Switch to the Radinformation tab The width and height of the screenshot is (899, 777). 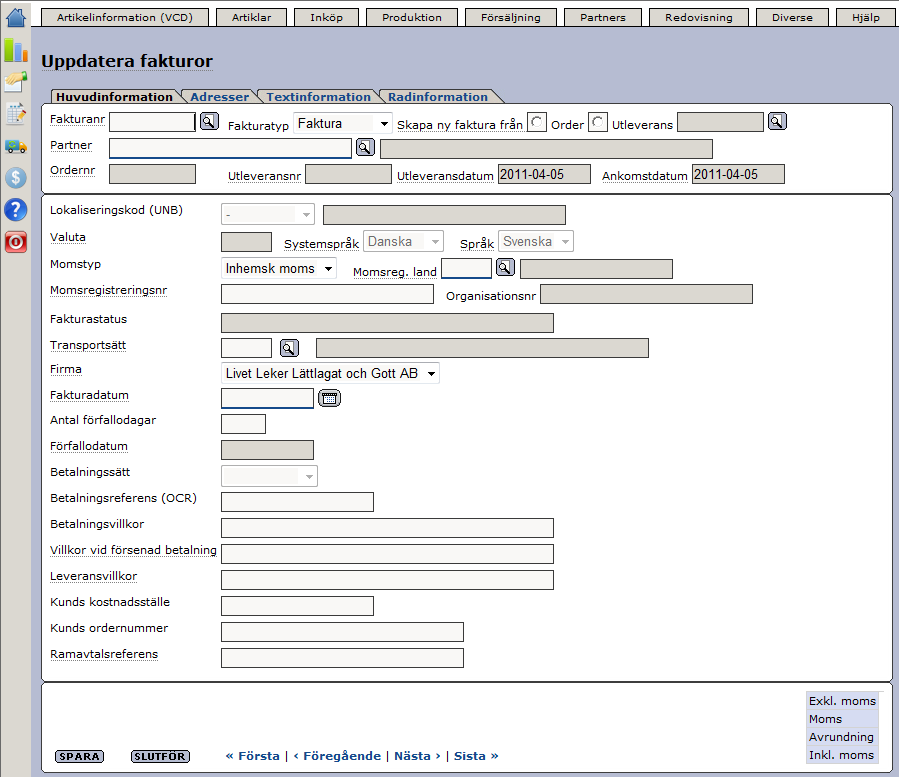click(437, 96)
